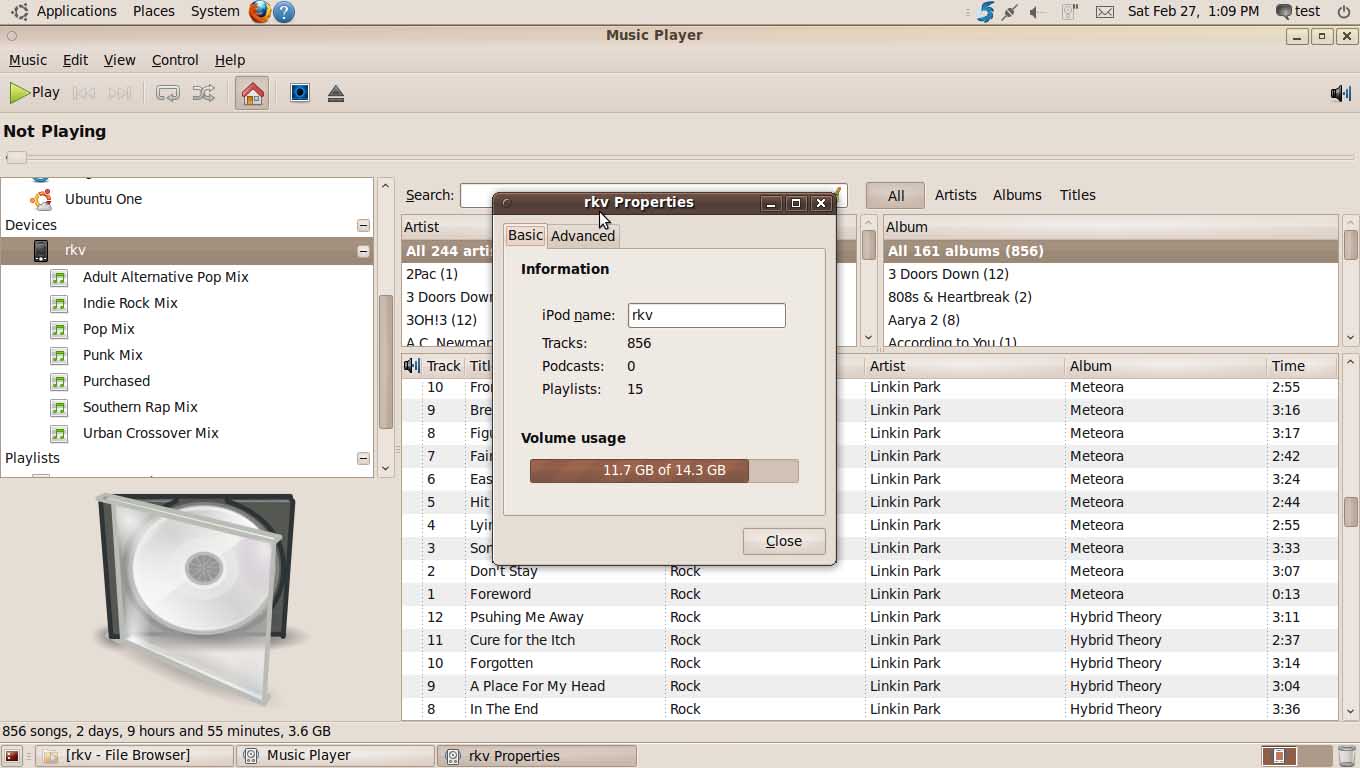Click the iPod name input field
Viewport: 1360px width, 768px height.
pos(707,315)
